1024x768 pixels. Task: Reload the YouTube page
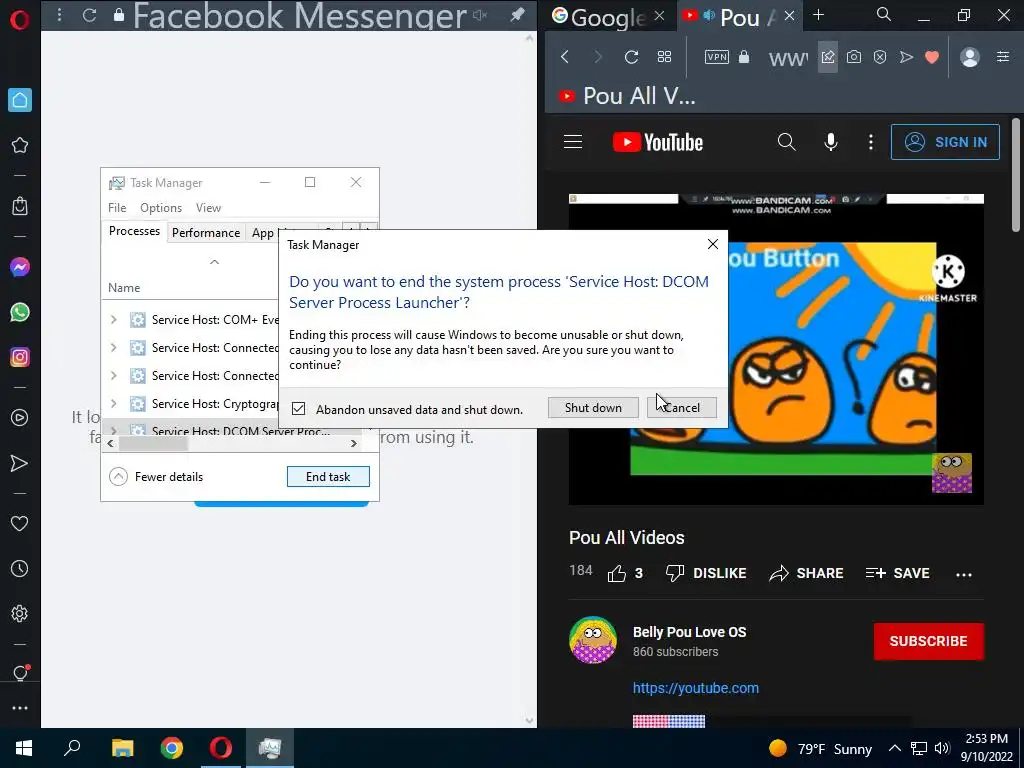point(631,57)
